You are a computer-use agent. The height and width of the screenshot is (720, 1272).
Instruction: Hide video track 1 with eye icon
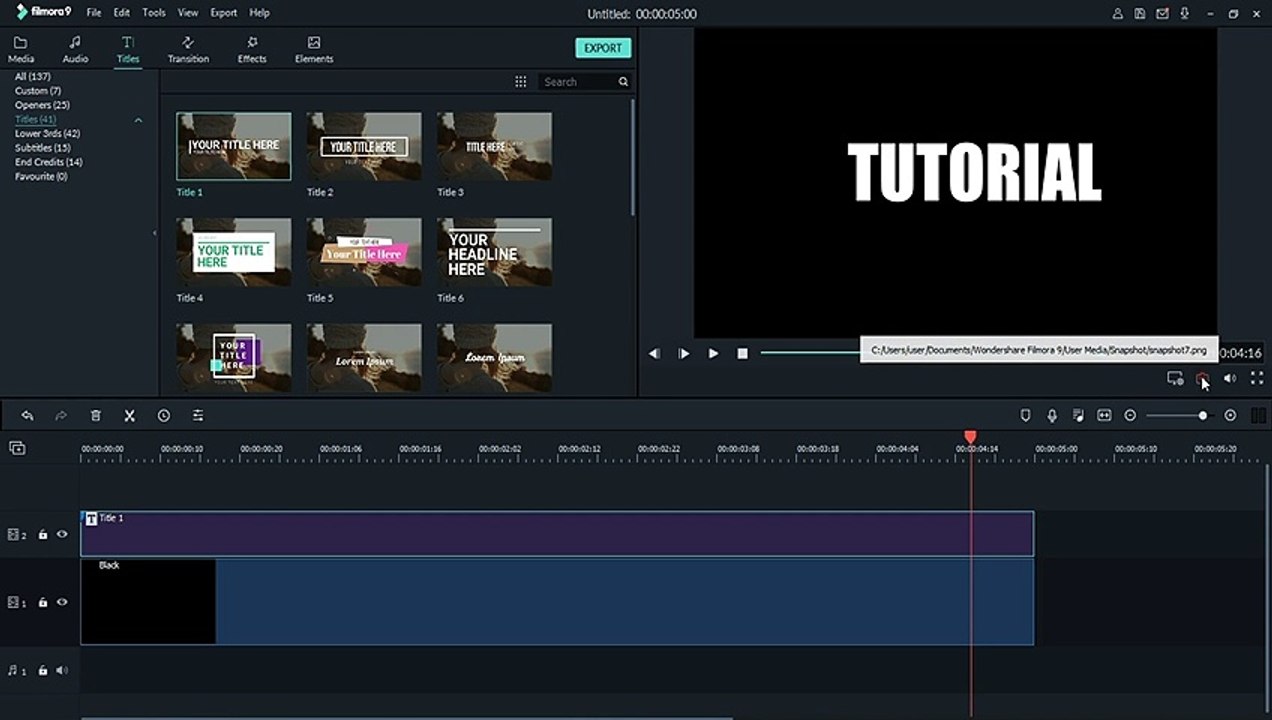(x=62, y=603)
